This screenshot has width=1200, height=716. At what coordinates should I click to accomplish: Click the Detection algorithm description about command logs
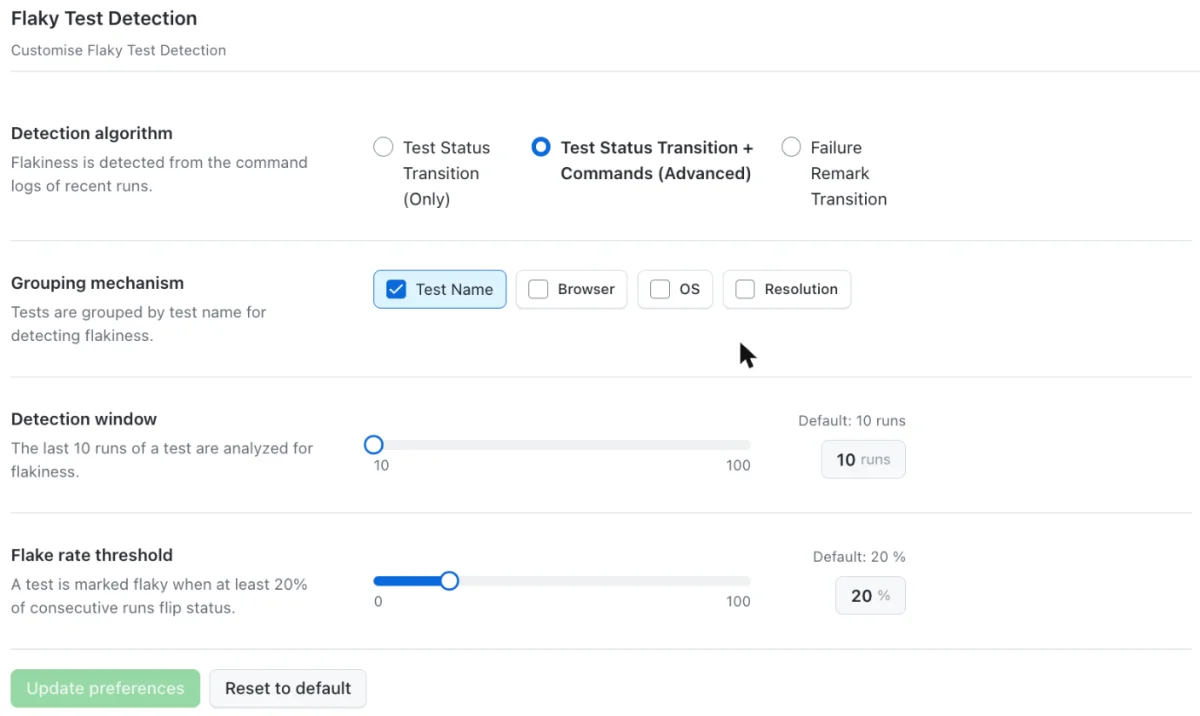[x=159, y=174]
